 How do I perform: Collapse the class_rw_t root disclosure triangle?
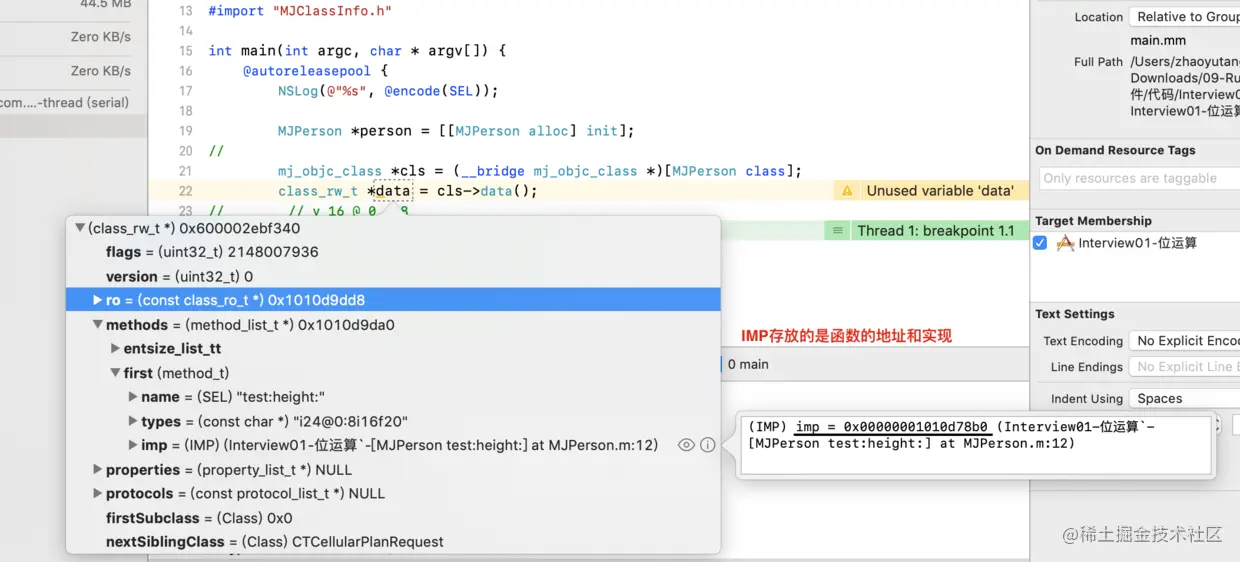pos(80,228)
